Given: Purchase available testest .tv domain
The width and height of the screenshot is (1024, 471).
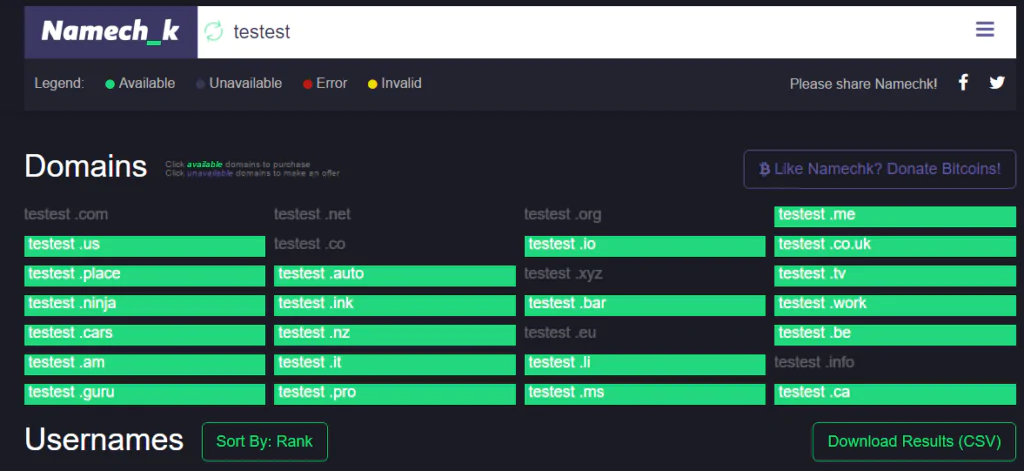Looking at the screenshot, I should [895, 276].
